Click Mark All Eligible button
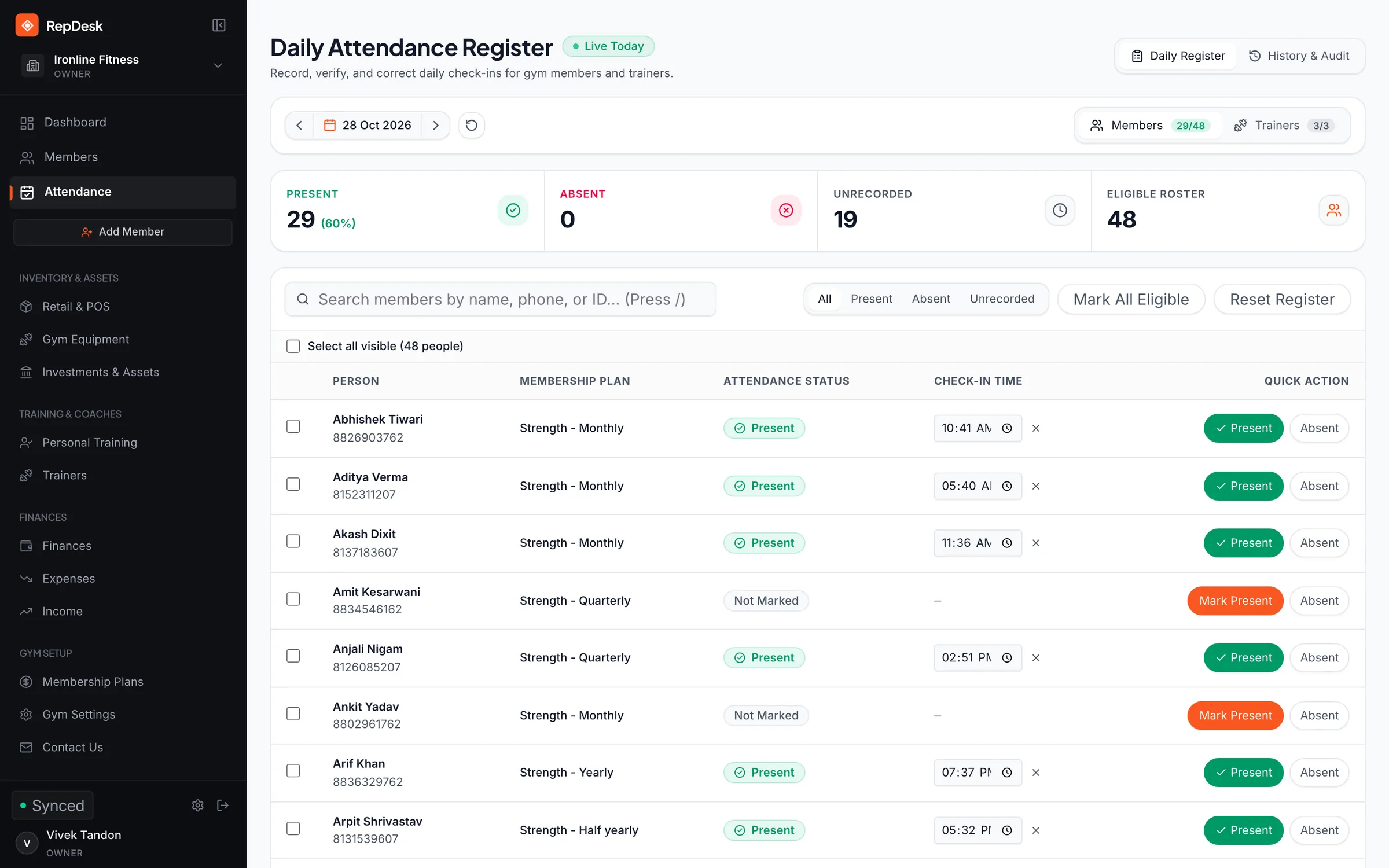This screenshot has height=868, width=1389. click(x=1131, y=299)
